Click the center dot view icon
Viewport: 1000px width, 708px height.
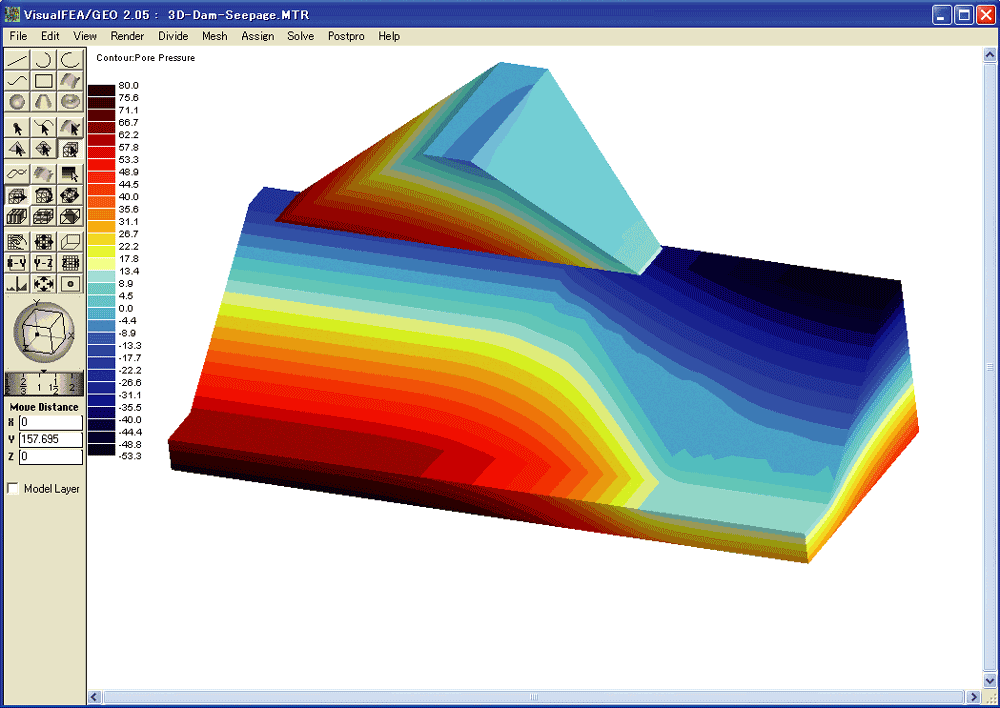point(70,284)
